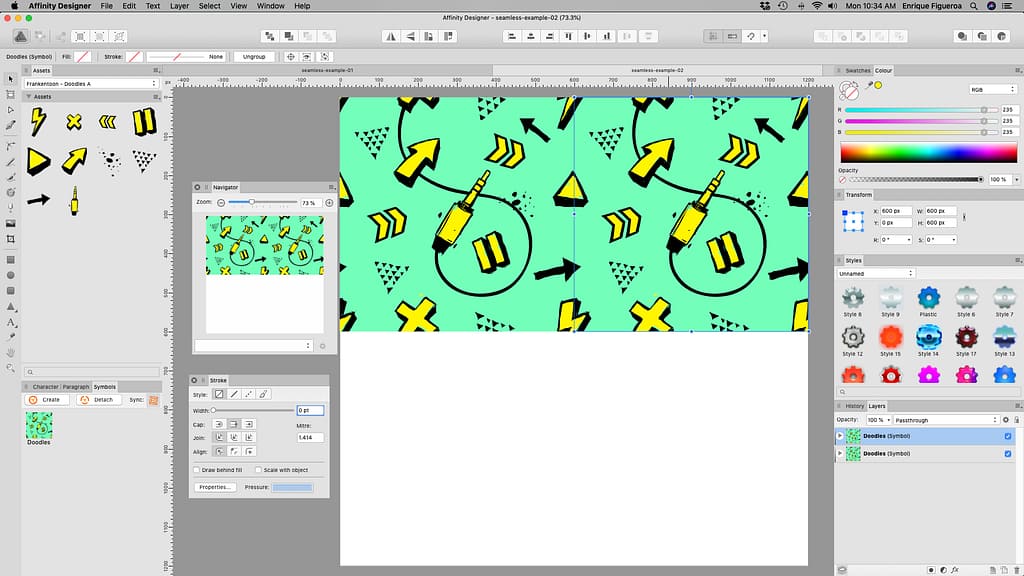Choose the bevel join option in the Stroke panel
This screenshot has width=1024, height=576.
[249, 437]
